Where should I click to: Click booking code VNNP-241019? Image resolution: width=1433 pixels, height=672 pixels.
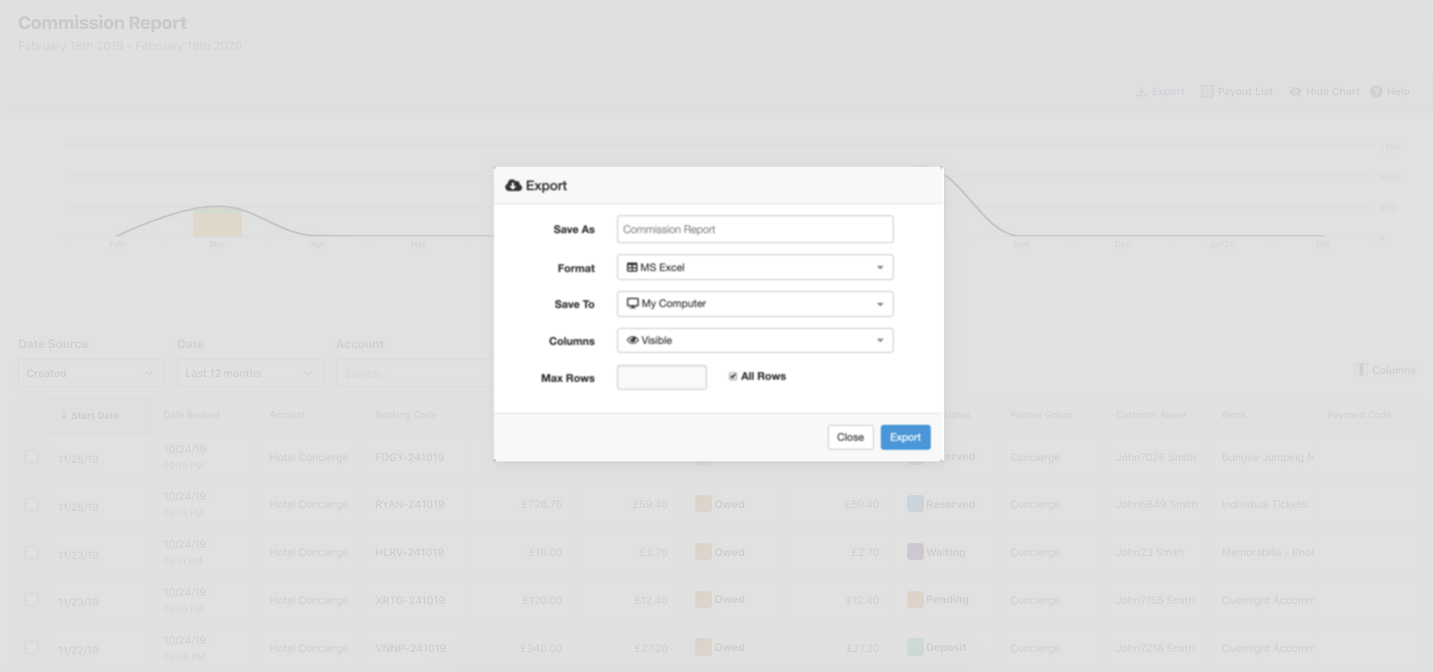pyautogui.click(x=411, y=648)
